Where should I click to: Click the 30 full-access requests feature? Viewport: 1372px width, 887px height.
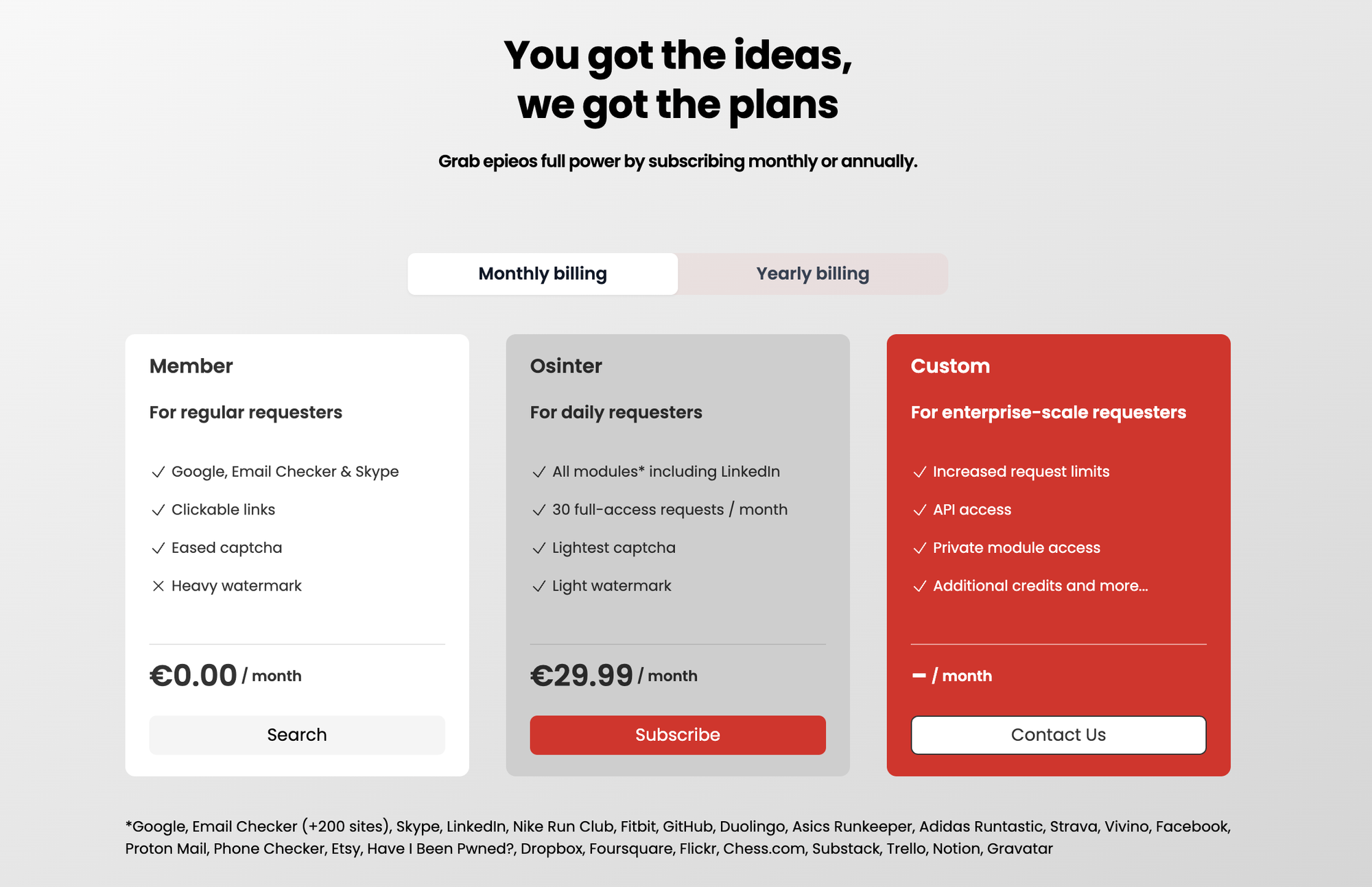point(670,510)
